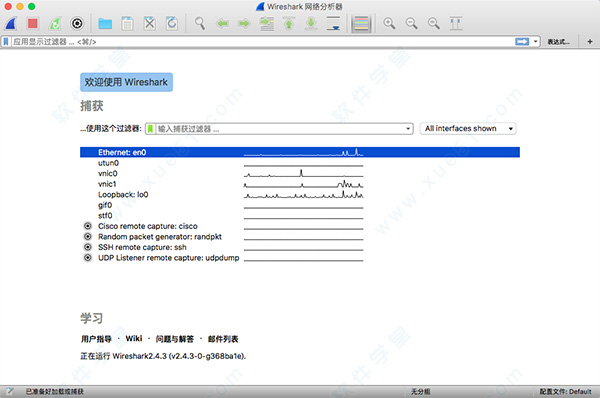This screenshot has height=398, width=600.
Task: Select Cisco remote capture: cisco row
Action: [x=148, y=226]
